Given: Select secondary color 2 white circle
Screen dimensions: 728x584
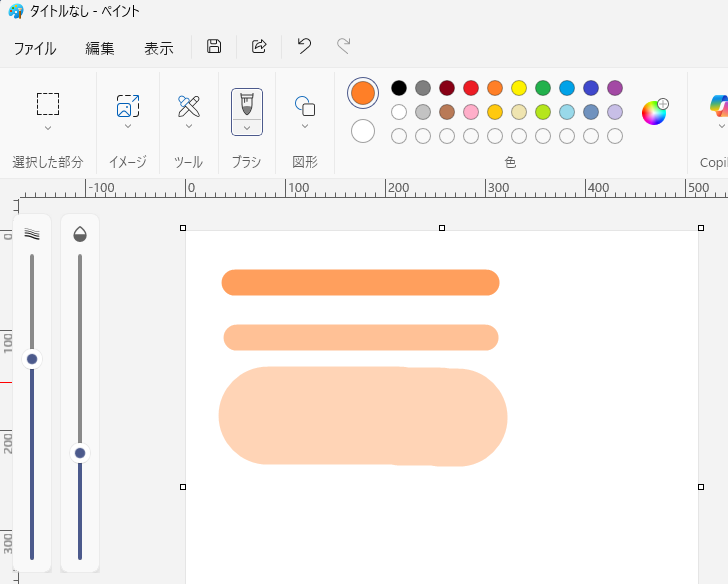Looking at the screenshot, I should click(x=363, y=131).
